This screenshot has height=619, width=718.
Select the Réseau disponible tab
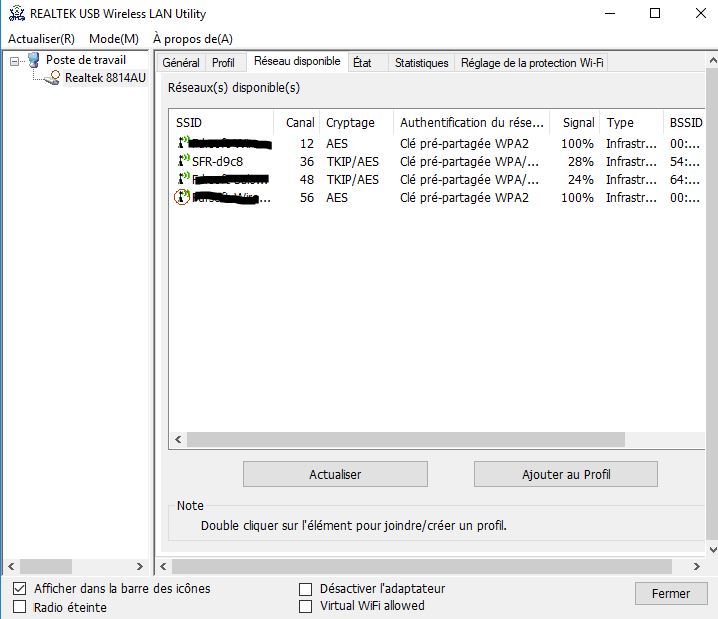tap(297, 61)
